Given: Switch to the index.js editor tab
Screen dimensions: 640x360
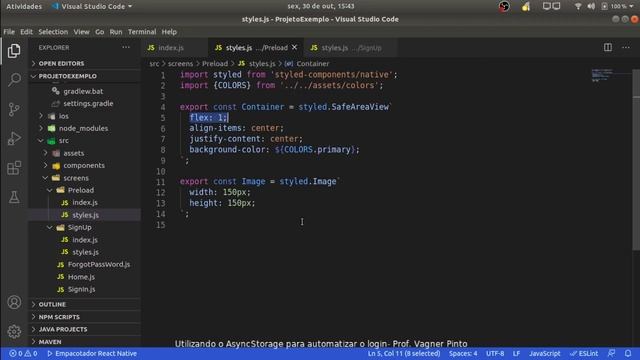Looking at the screenshot, I should (x=175, y=48).
